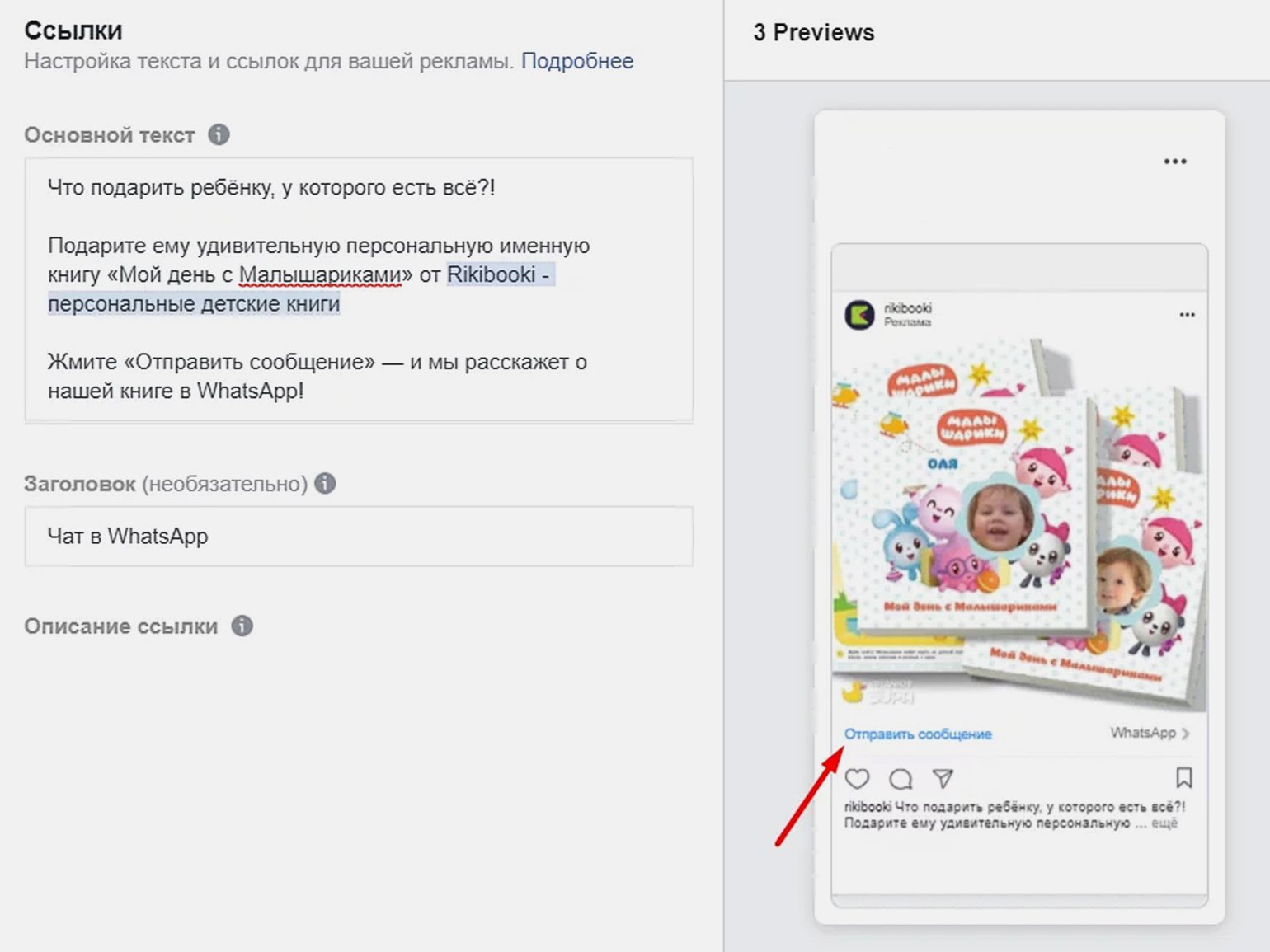Click the rikibooki username in post header
The height and width of the screenshot is (952, 1270).
[908, 307]
